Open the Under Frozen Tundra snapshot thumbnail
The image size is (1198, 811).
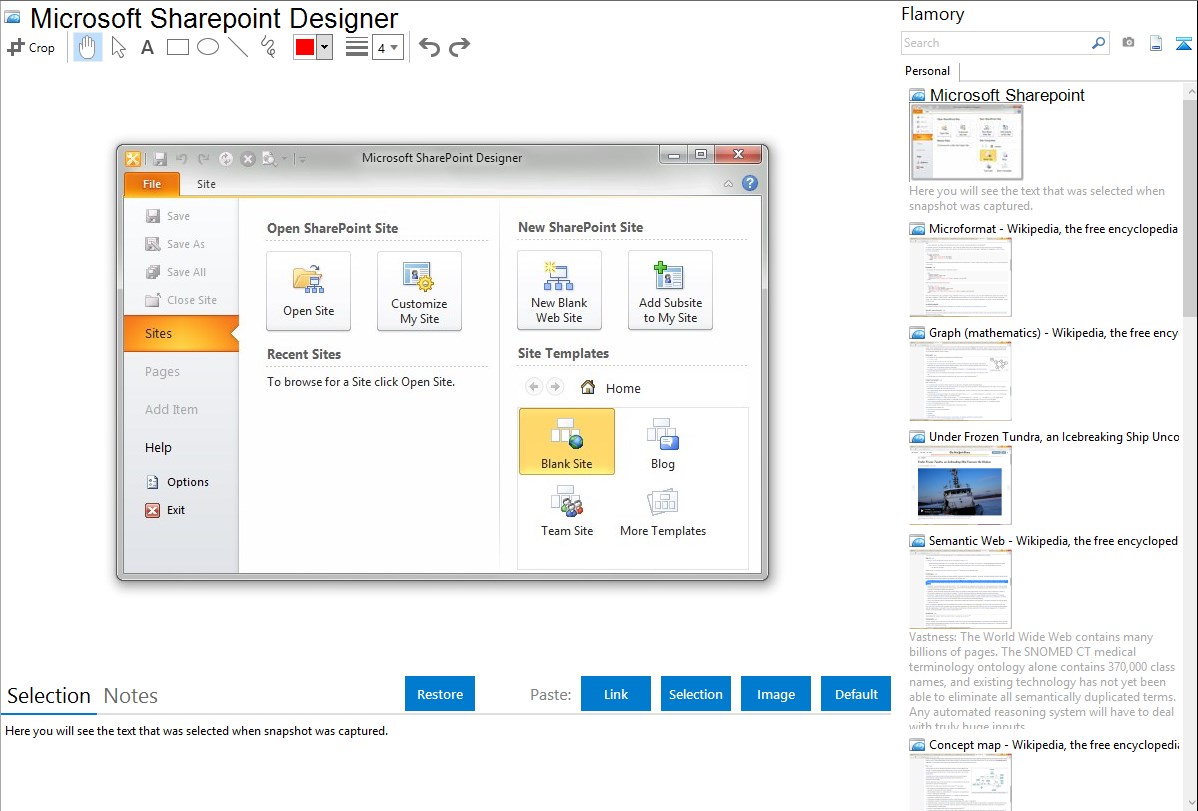(x=960, y=485)
